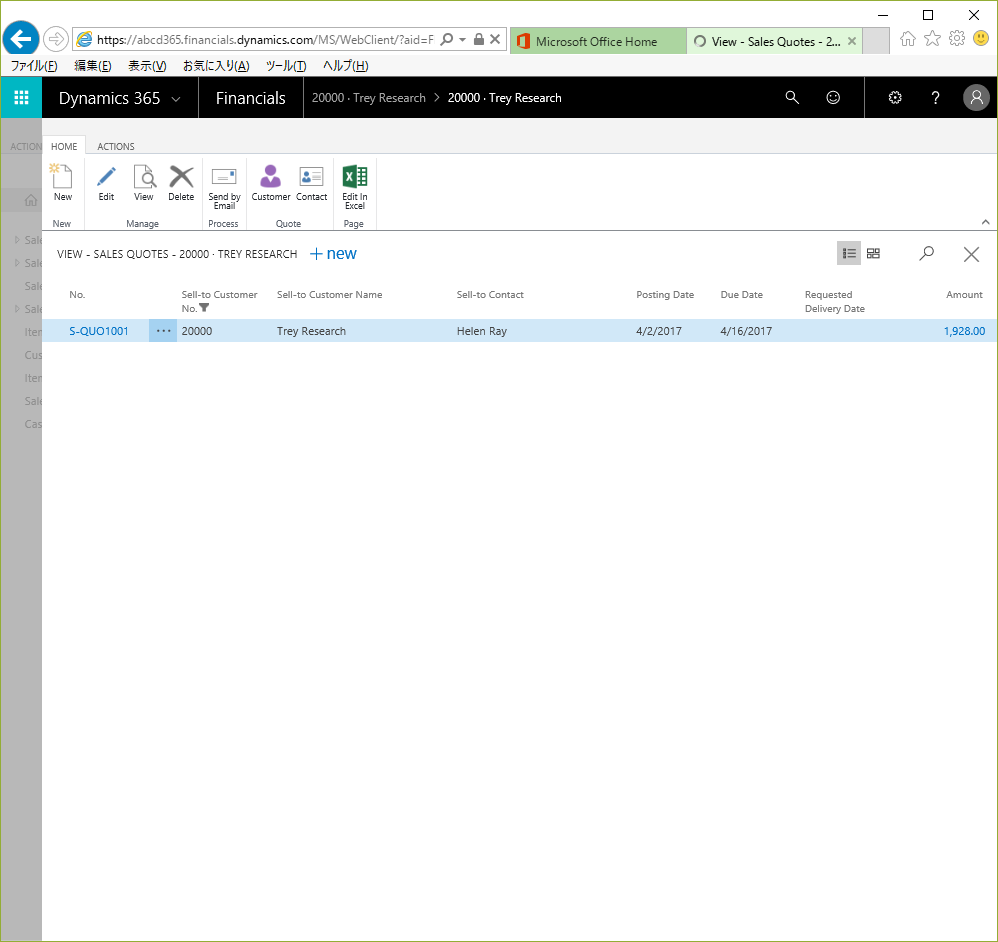The width and height of the screenshot is (998, 942).
Task: Open row options ellipsis for S-QUO1001
Action: (x=163, y=331)
